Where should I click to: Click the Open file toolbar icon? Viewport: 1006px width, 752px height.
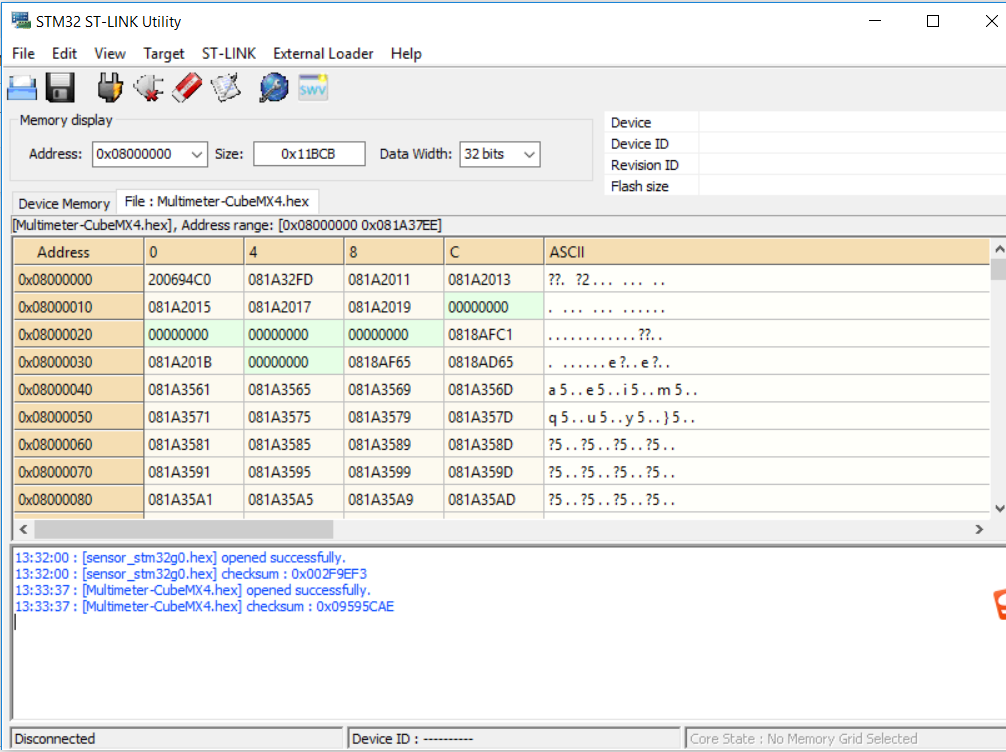click(x=22, y=88)
